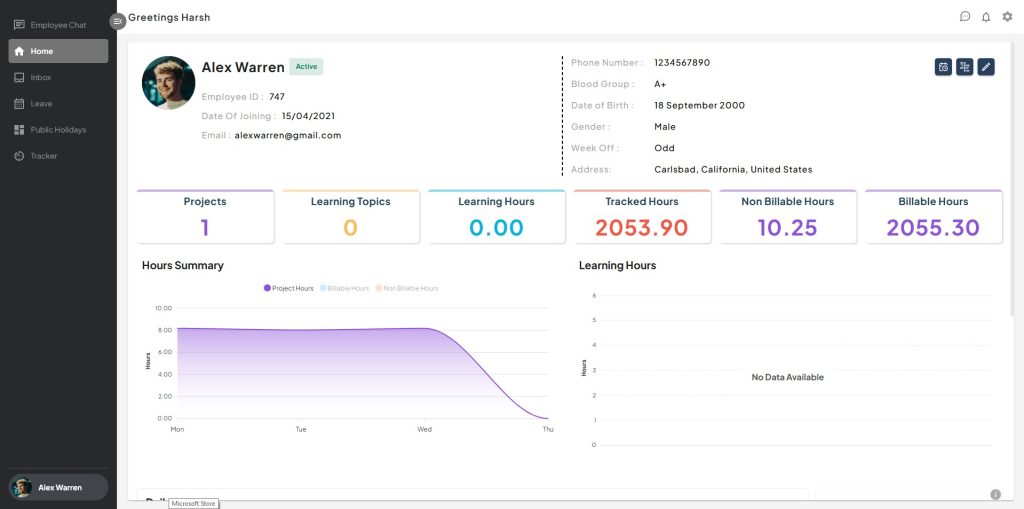Click Alex Warren's profile photo
This screenshot has width=1024, height=509.
168,82
